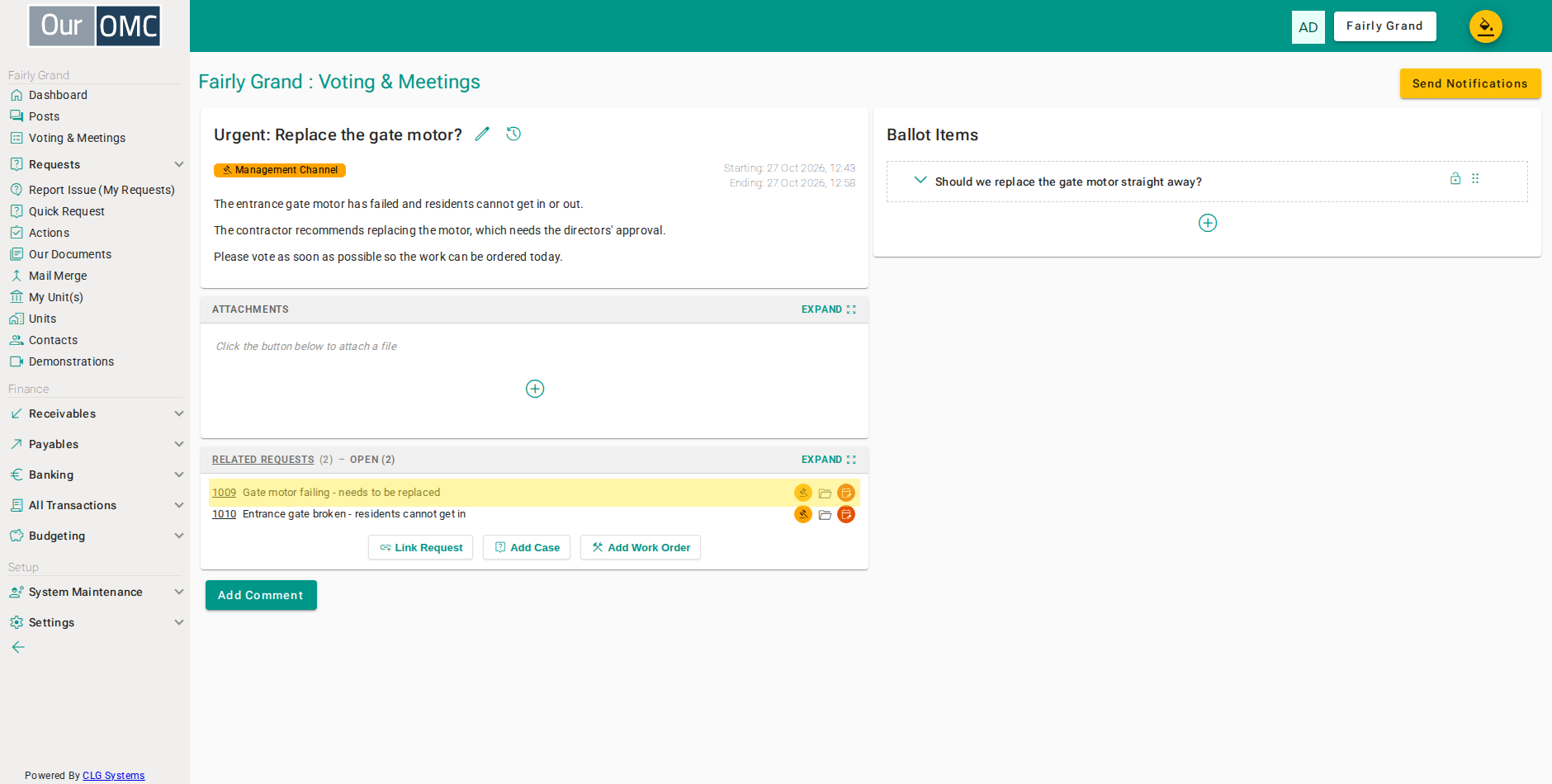The width and height of the screenshot is (1552, 784).
Task: Open the folder icon for request 1009
Action: click(x=825, y=494)
